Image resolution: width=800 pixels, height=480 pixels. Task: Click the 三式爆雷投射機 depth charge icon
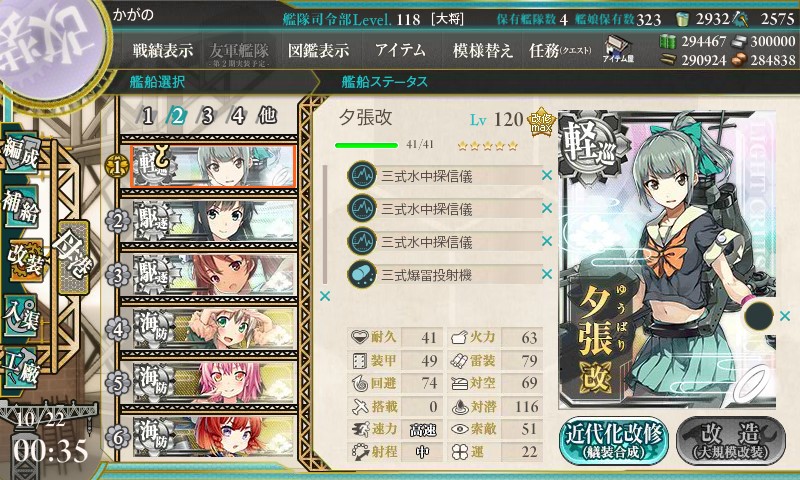(362, 274)
